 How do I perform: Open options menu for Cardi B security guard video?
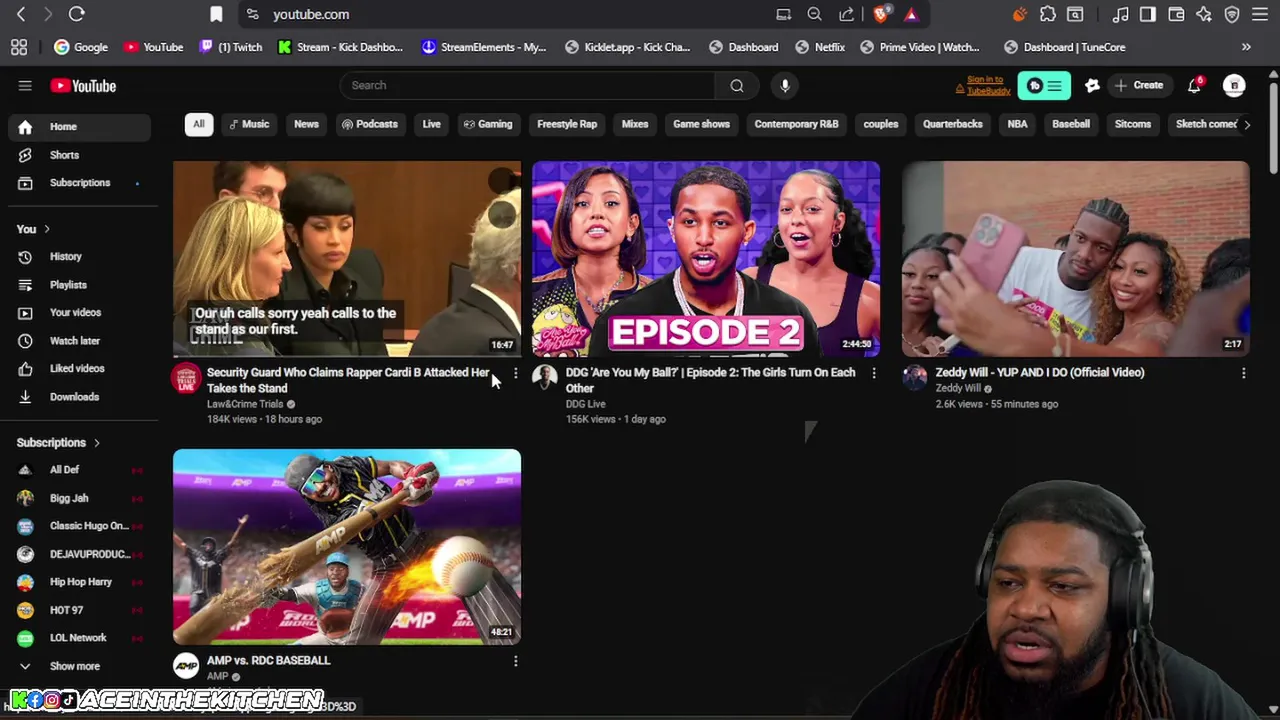(x=515, y=373)
